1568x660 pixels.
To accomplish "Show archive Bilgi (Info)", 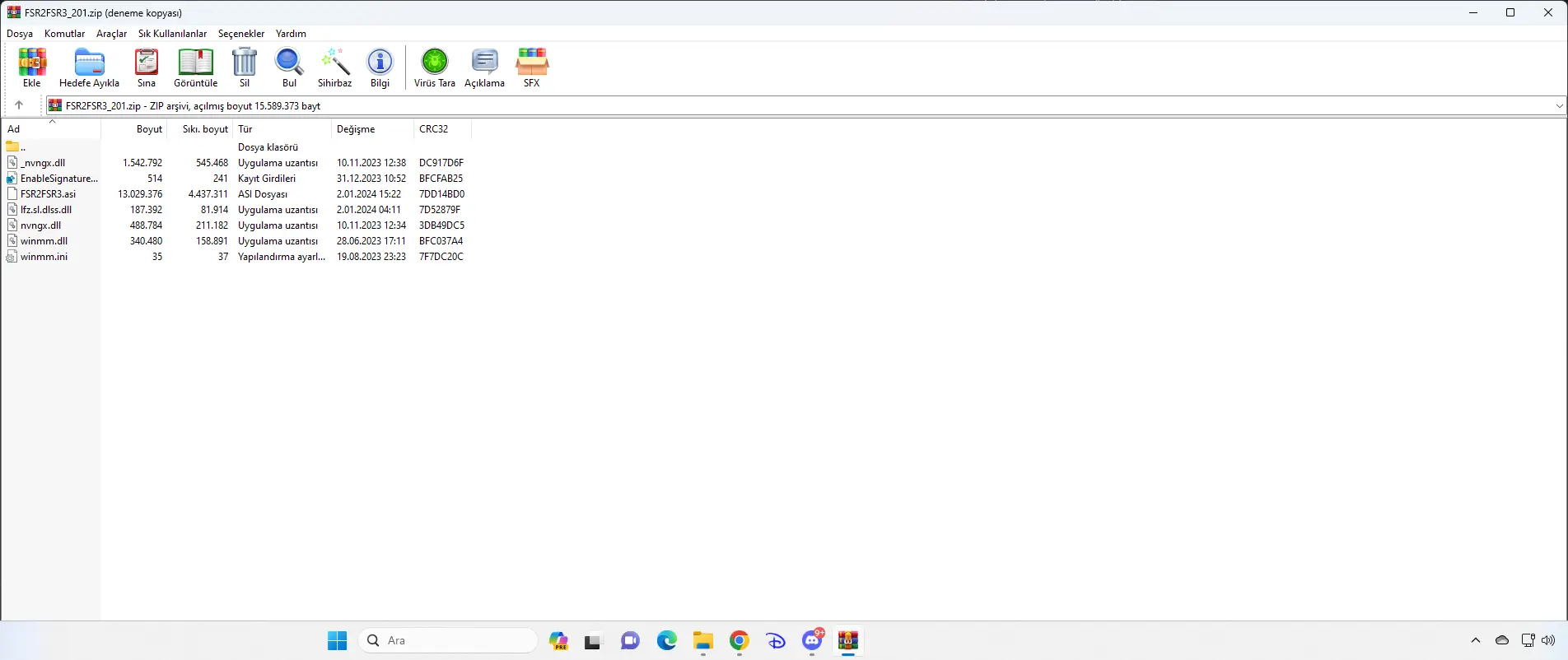I will pyautogui.click(x=380, y=67).
